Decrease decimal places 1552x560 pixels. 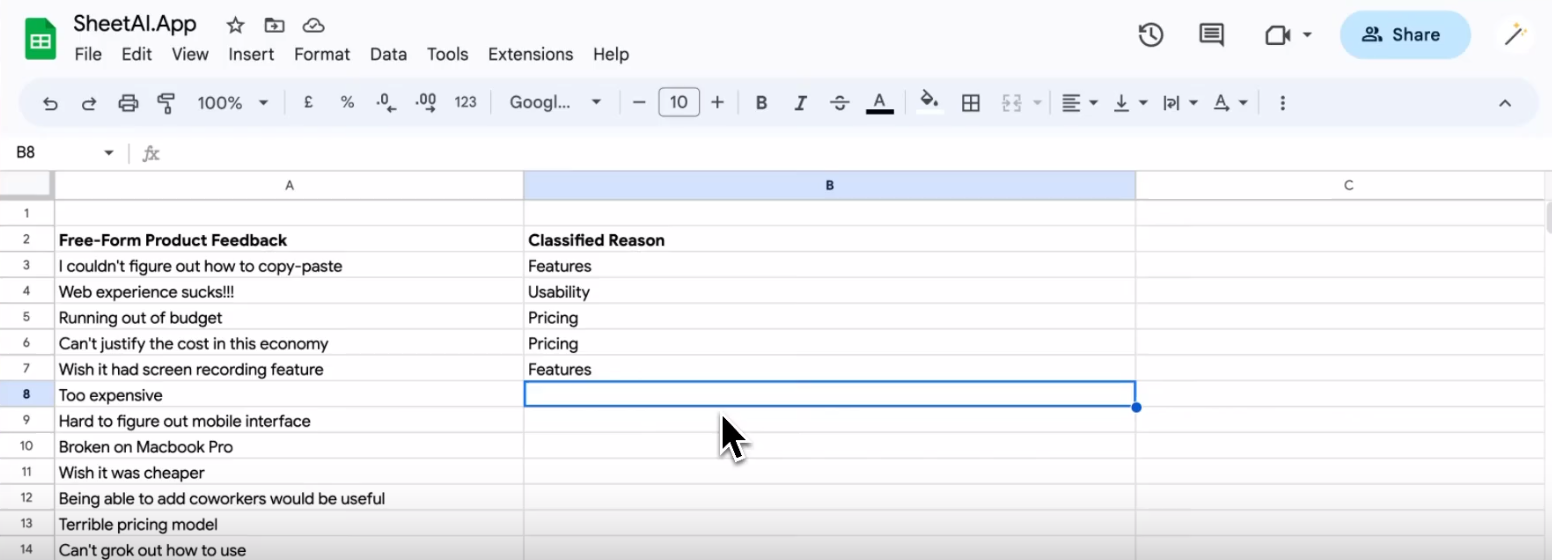[x=386, y=102]
